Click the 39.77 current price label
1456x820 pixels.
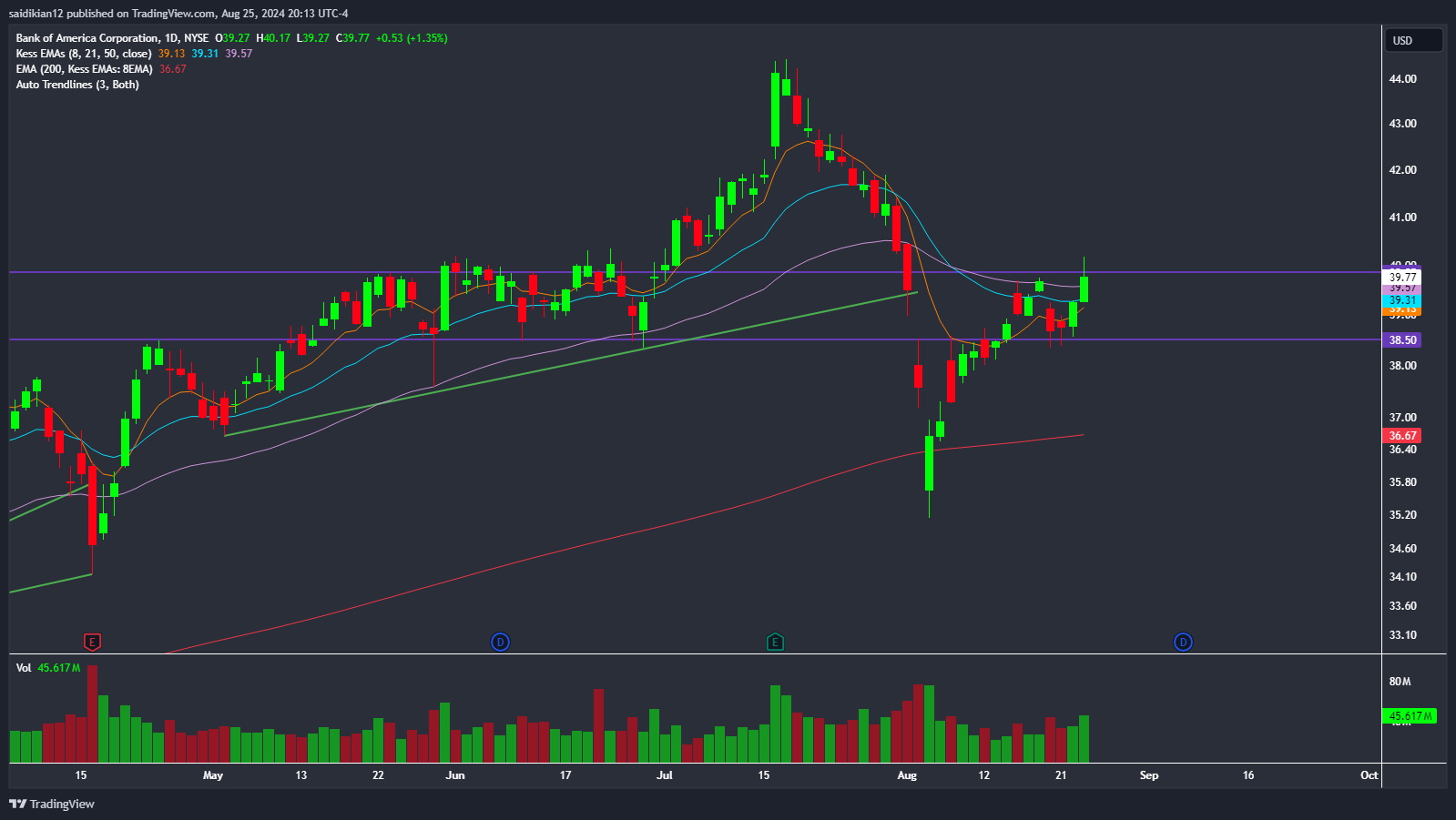[1402, 277]
